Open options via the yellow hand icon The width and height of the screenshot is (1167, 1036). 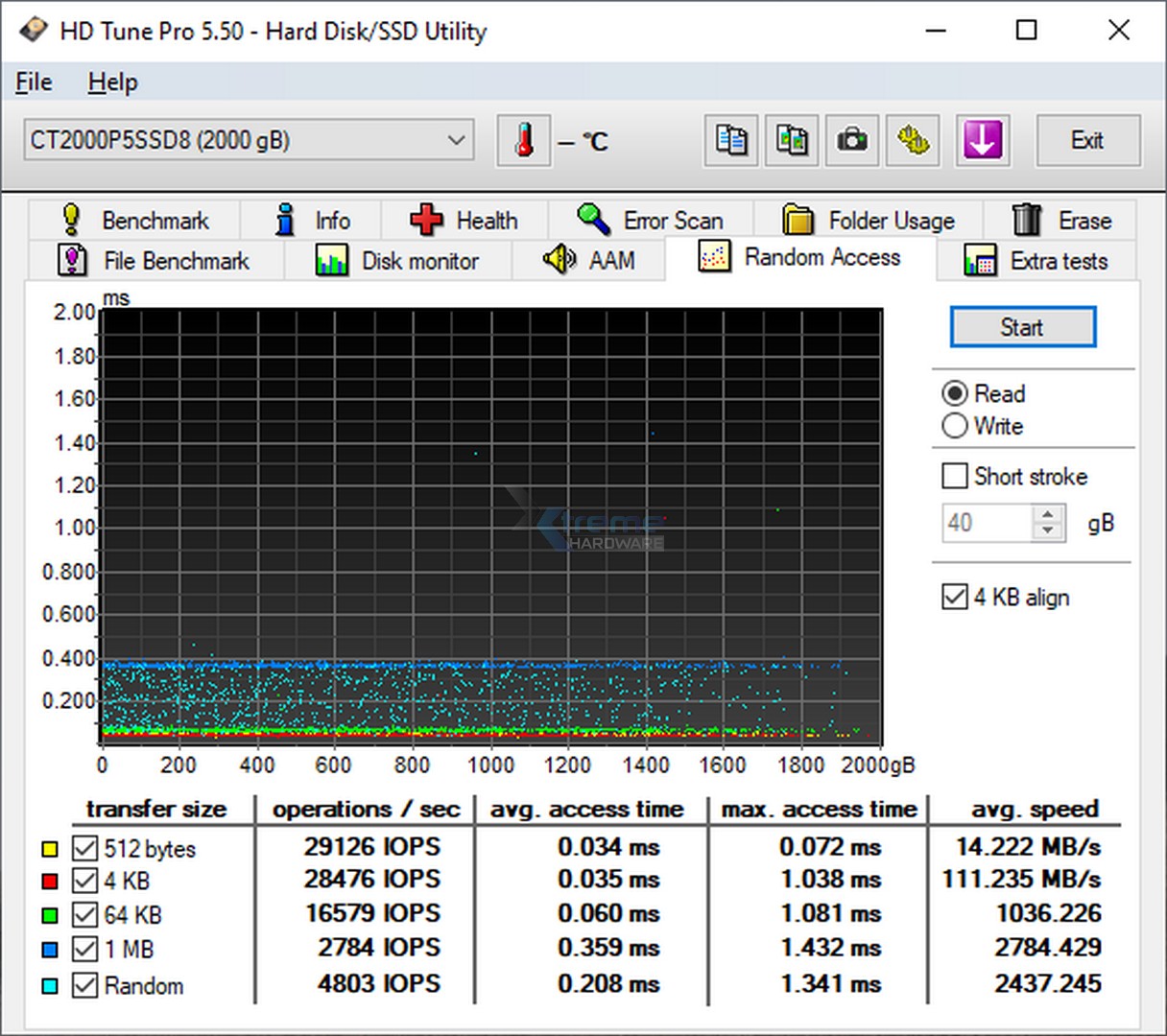913,140
